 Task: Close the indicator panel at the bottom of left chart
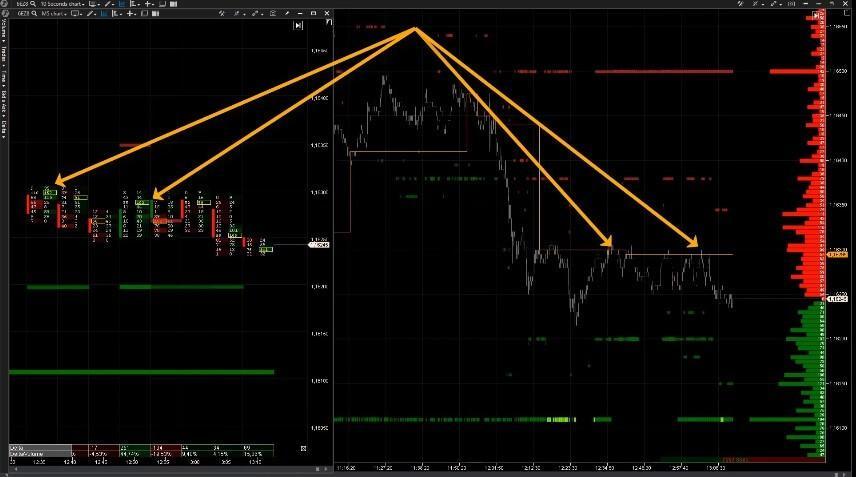[x=303, y=450]
